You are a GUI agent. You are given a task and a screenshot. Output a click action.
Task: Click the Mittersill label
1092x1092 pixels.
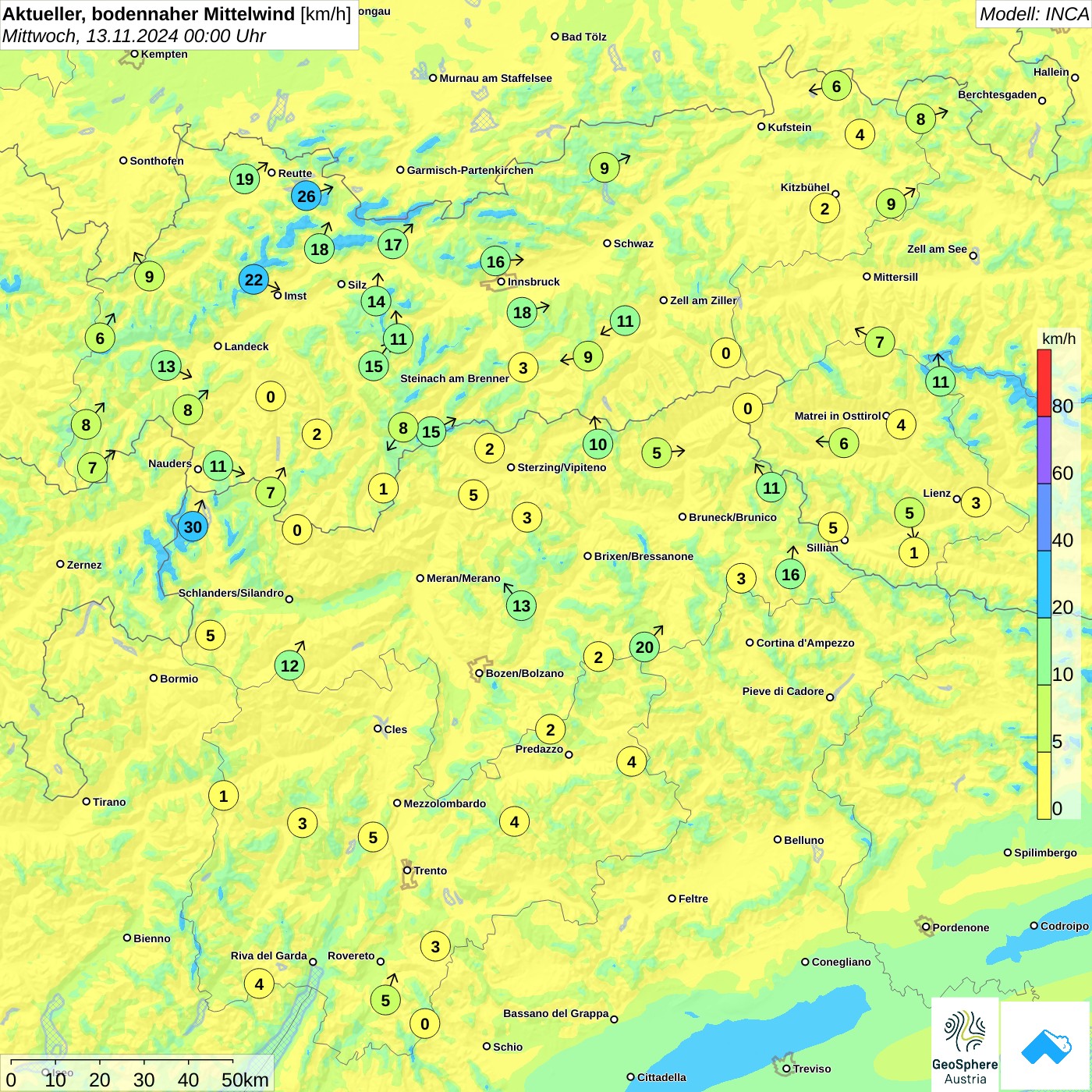tap(895, 277)
